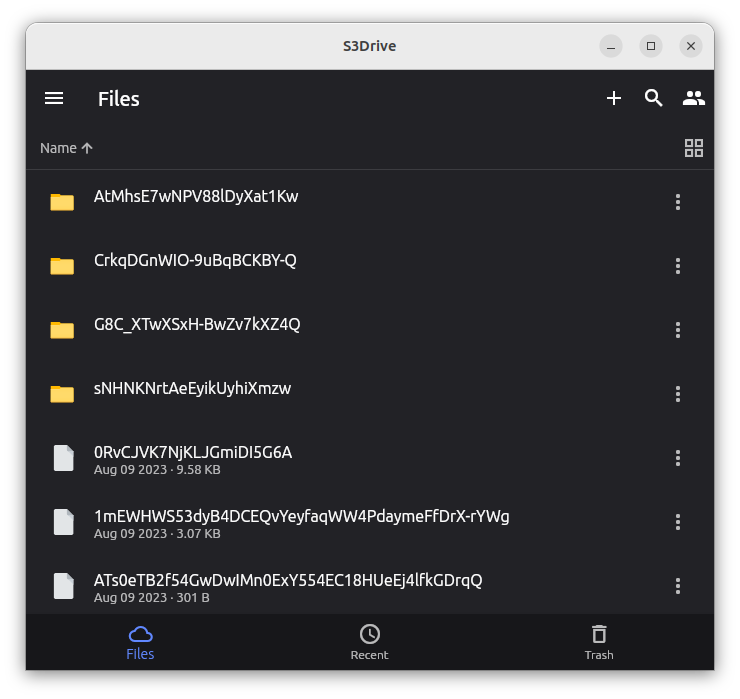Viewport: 740px width, 699px height.
Task: Click the people sharing icon
Action: pyautogui.click(x=694, y=98)
